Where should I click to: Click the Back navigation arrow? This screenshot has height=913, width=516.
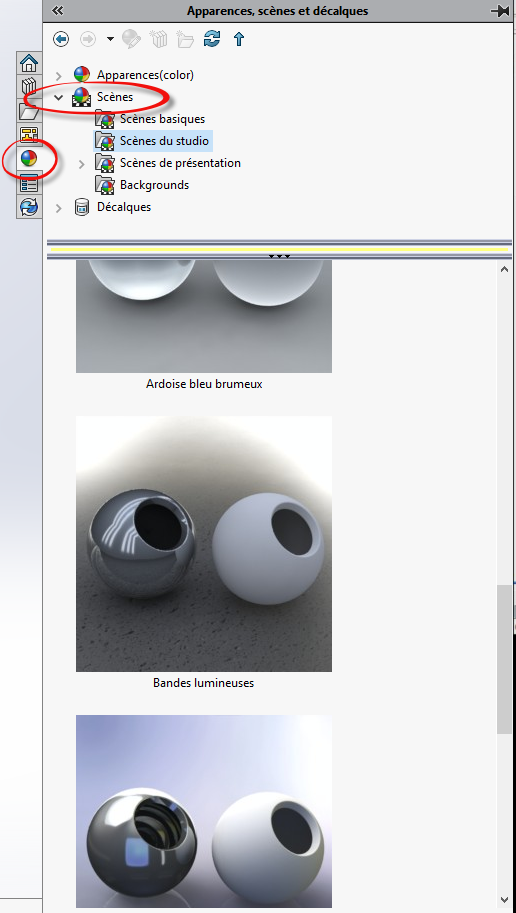(x=61, y=39)
